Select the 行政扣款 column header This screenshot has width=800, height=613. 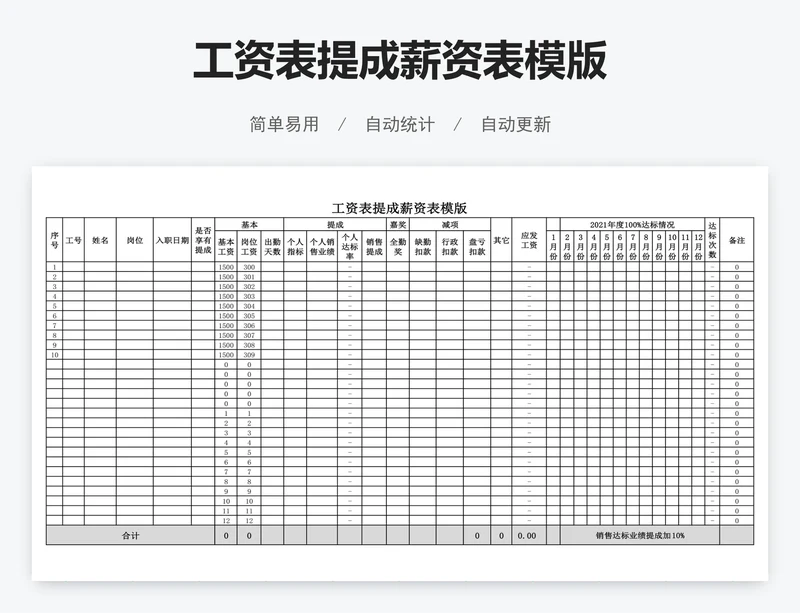coord(450,247)
